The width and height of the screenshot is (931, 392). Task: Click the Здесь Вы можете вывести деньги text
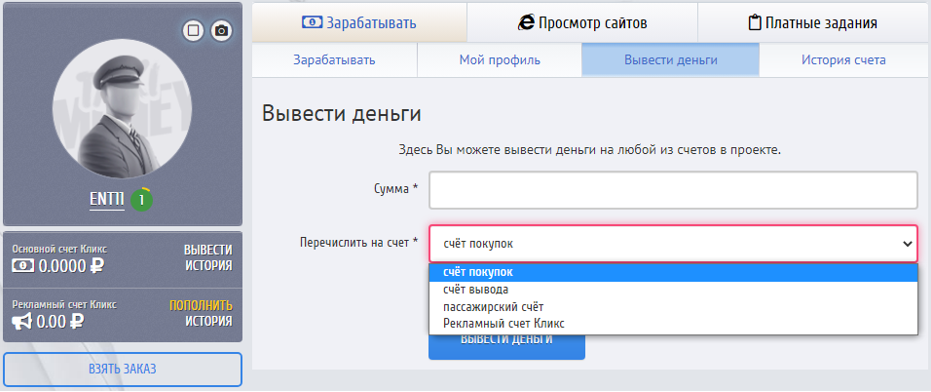click(590, 149)
